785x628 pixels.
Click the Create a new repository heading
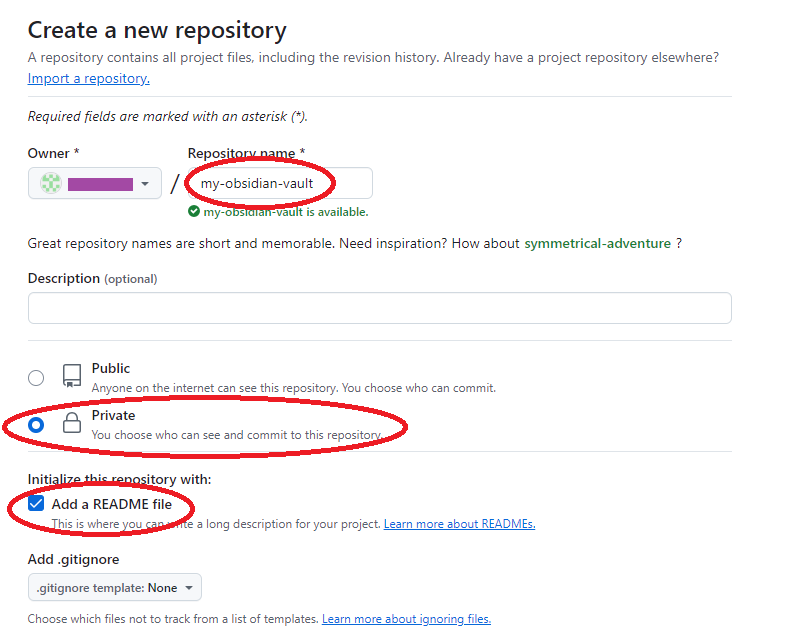[157, 31]
